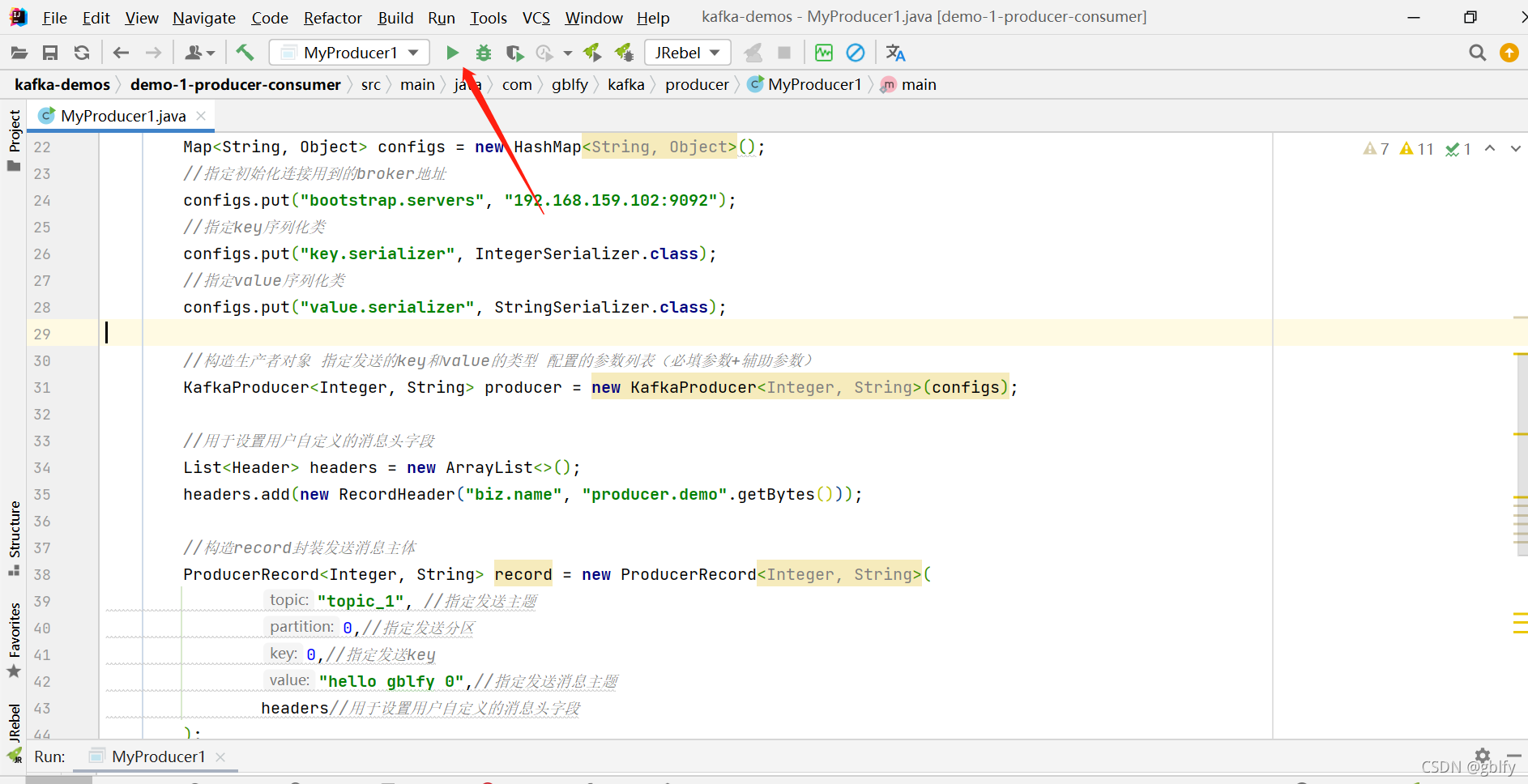Open the Tools menu
This screenshot has width=1528, height=784.
tap(489, 17)
